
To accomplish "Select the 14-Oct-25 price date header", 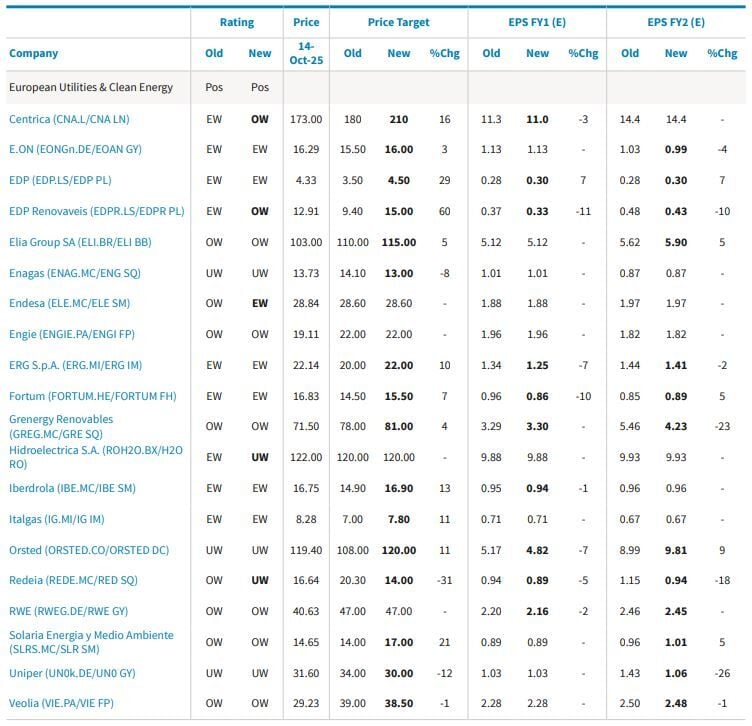I will [306, 53].
